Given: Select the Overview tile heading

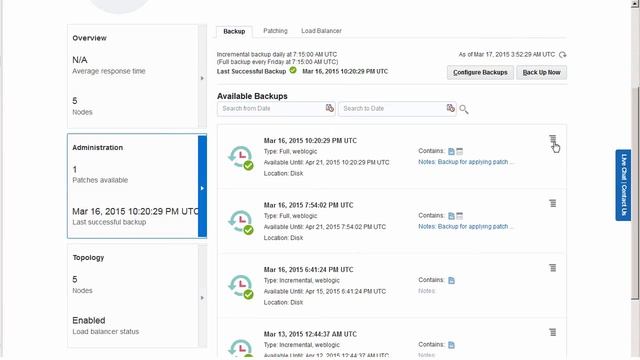Looking at the screenshot, I should 89,38.
